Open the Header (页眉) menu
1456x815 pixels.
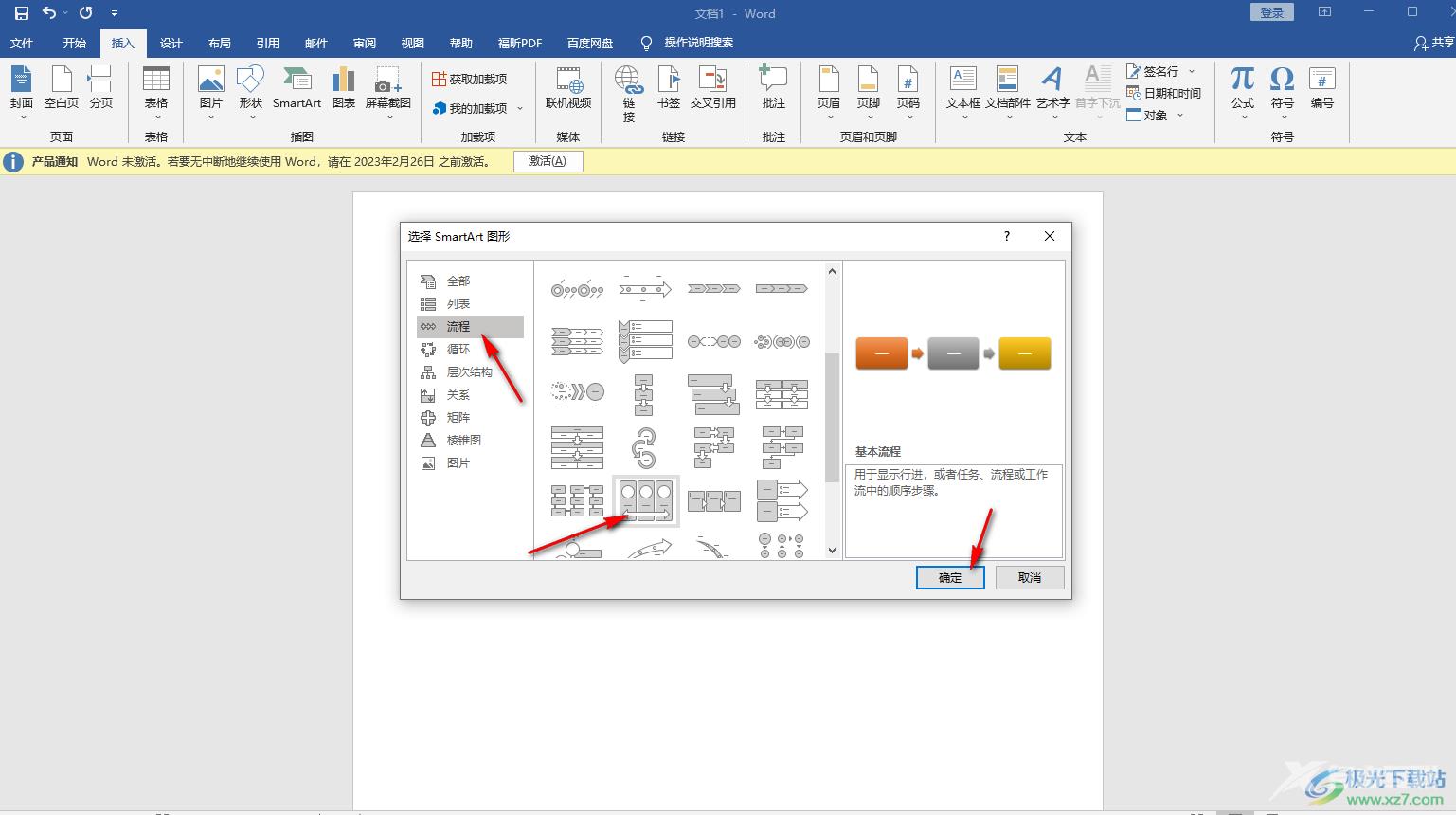829,92
